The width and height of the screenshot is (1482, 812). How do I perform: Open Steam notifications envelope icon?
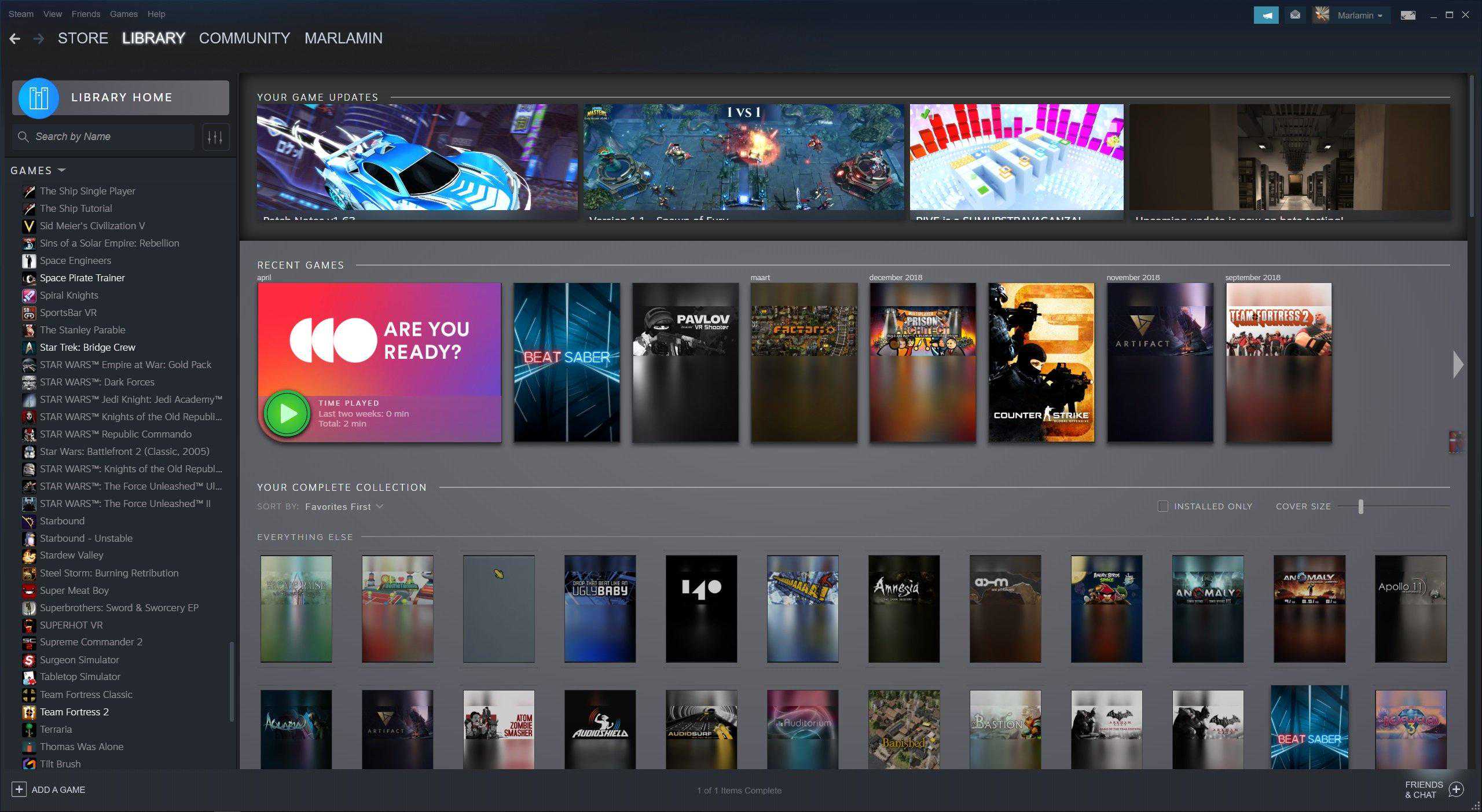tap(1295, 14)
